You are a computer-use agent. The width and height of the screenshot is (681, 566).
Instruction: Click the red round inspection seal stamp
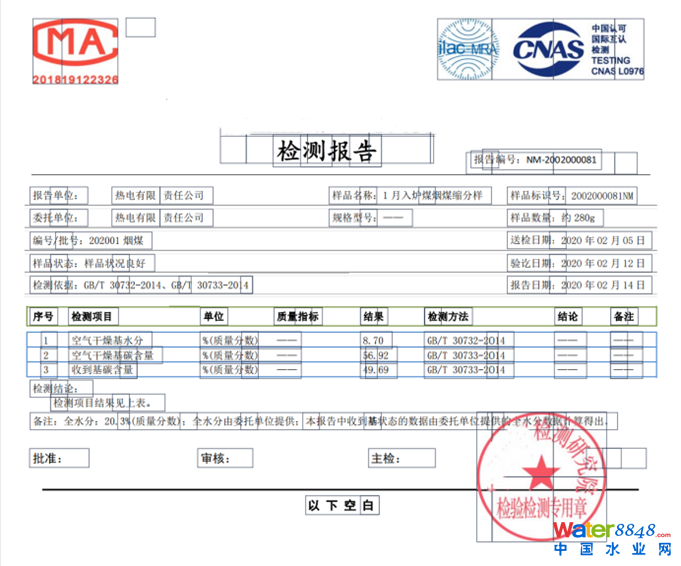coord(545,466)
